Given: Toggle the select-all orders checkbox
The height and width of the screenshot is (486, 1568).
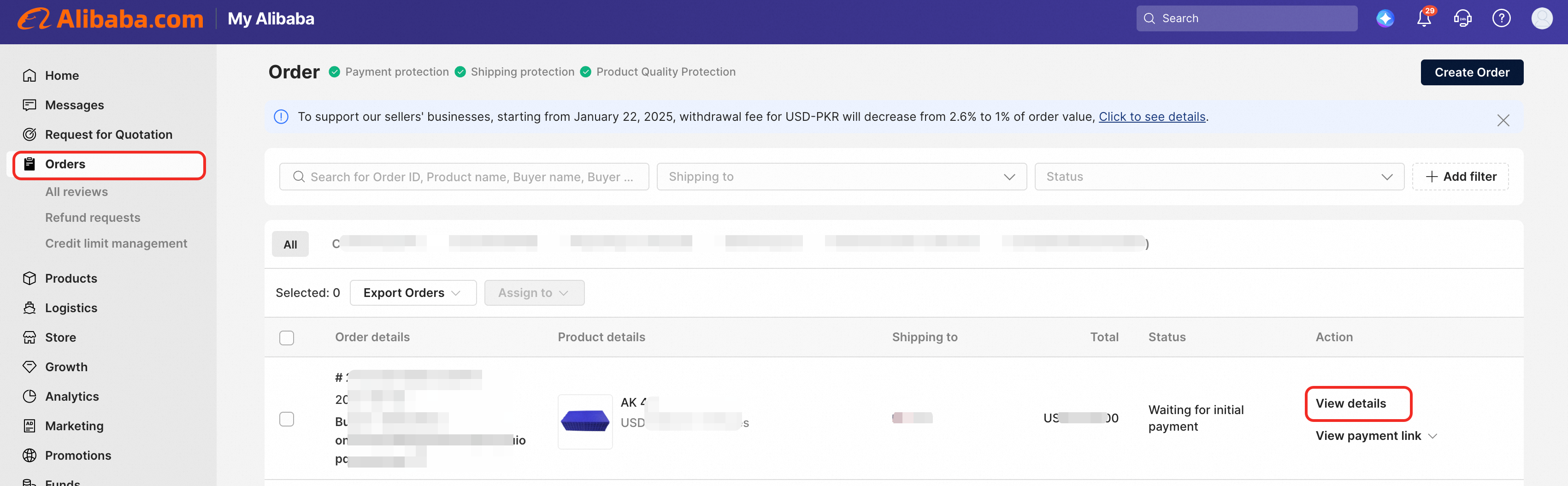Looking at the screenshot, I should (287, 338).
